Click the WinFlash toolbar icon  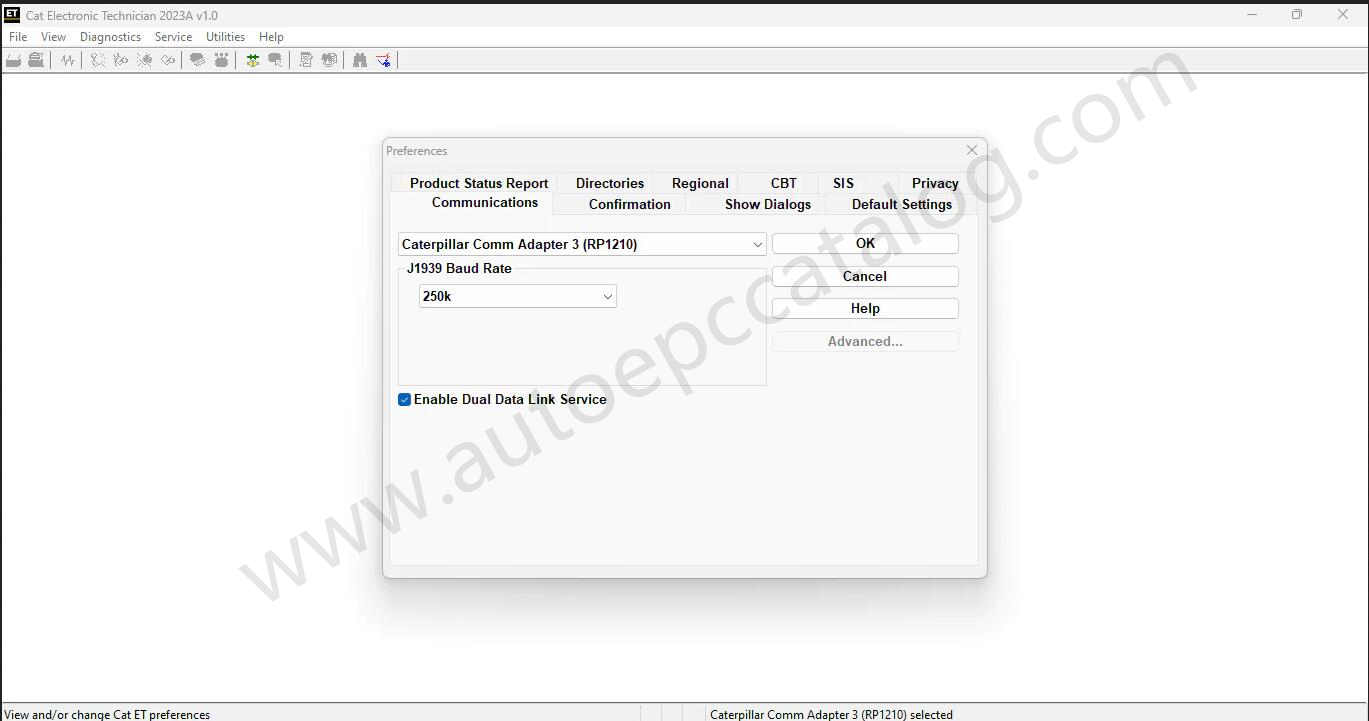(x=306, y=60)
